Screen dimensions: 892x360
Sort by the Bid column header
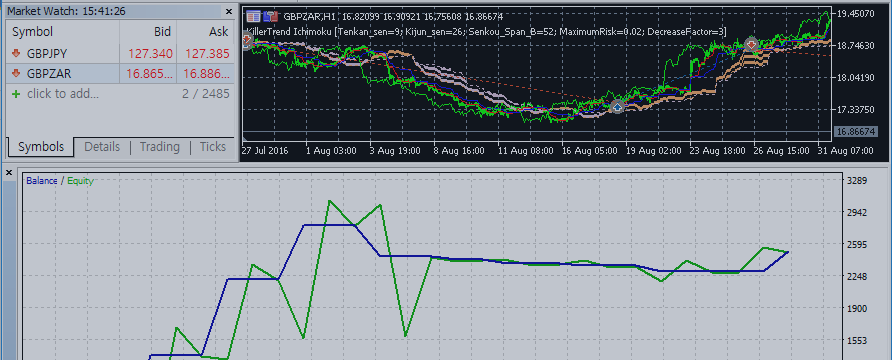click(x=148, y=32)
